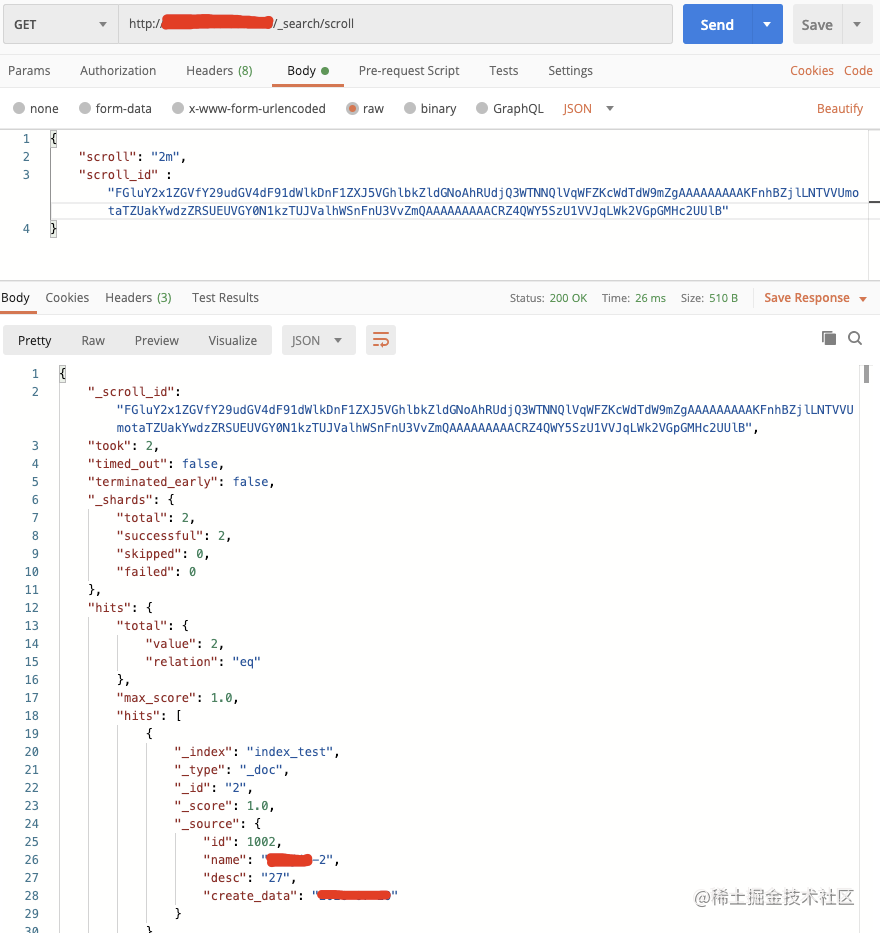Click the "scroll": "2m" line in request editor
Image resolution: width=880 pixels, height=933 pixels.
pos(132,156)
